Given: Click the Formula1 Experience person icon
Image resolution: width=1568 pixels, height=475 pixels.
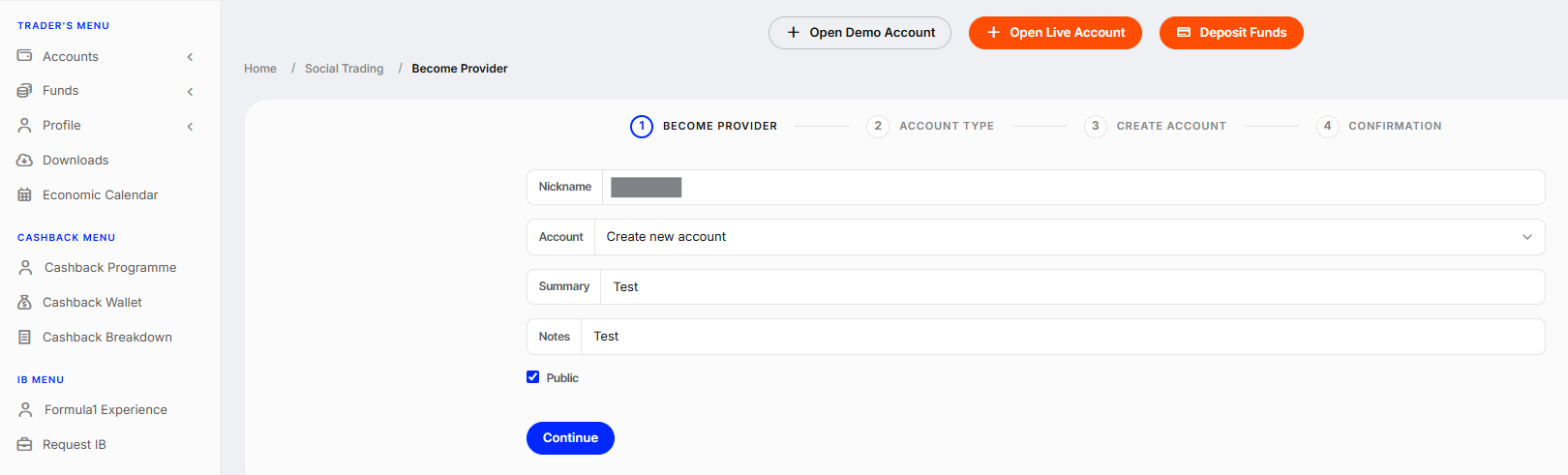Looking at the screenshot, I should tap(25, 410).
